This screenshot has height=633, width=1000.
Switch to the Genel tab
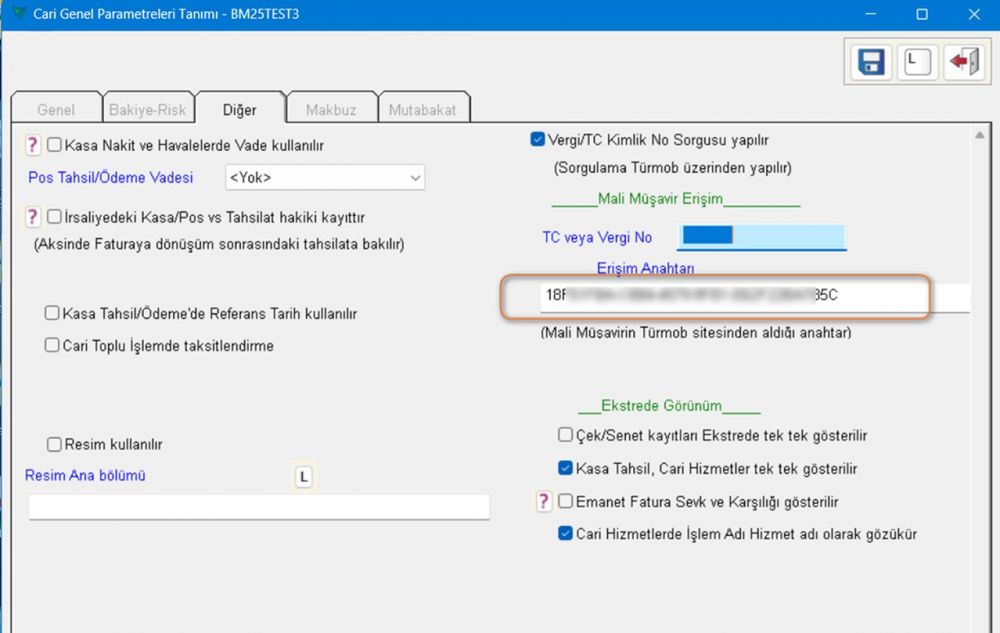tap(56, 110)
